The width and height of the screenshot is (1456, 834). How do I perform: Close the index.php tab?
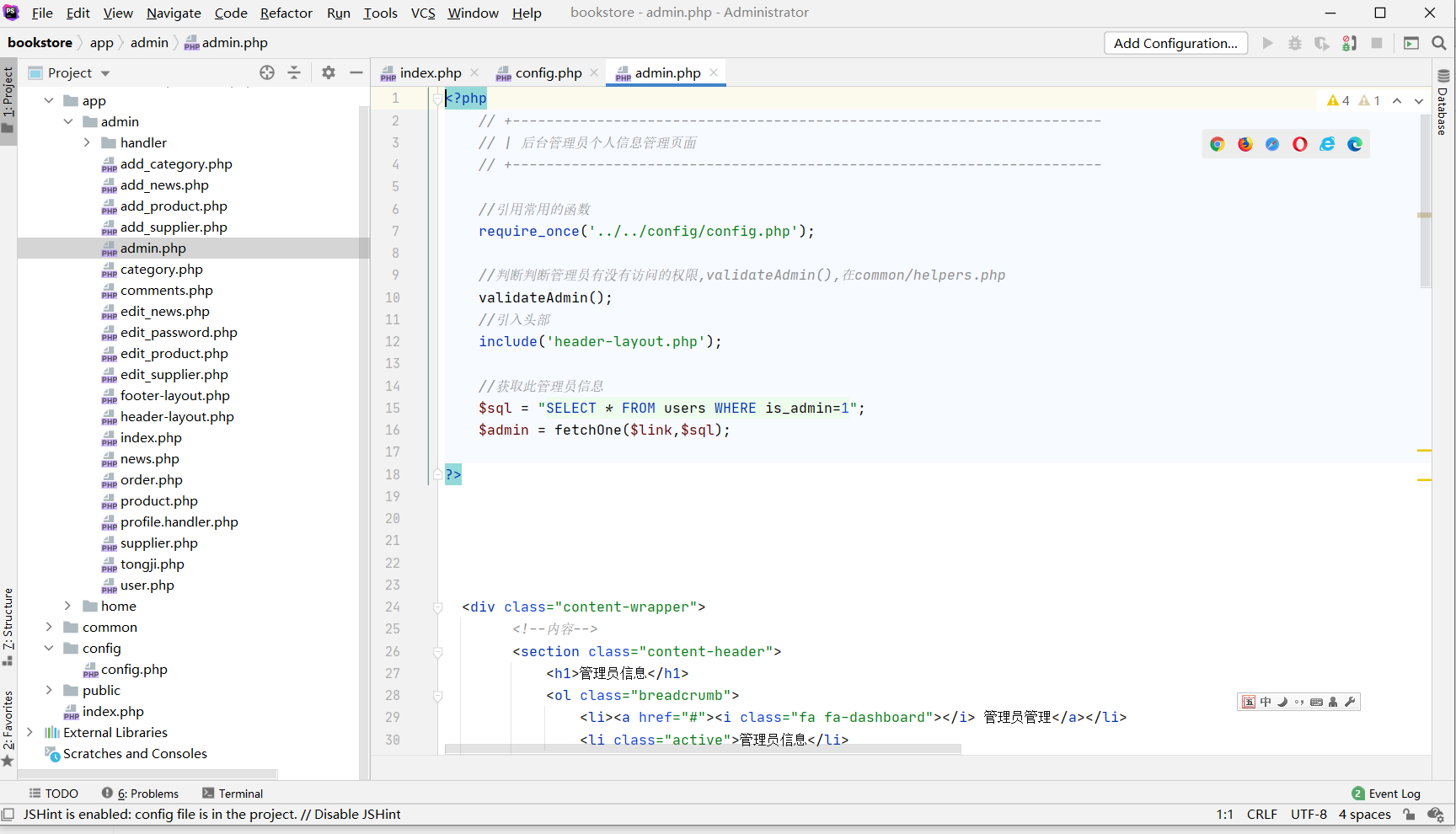click(474, 72)
